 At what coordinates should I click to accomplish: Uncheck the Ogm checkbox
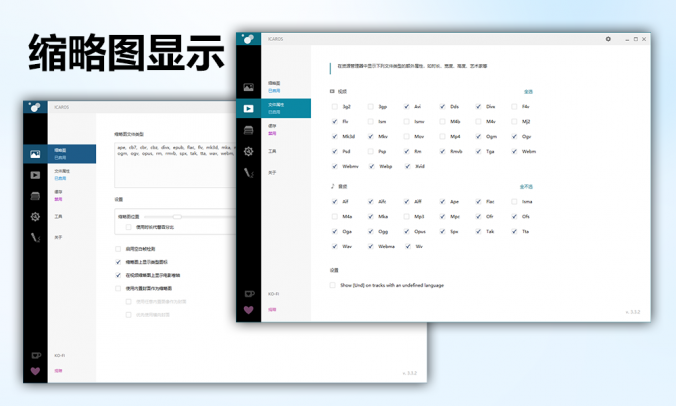click(x=478, y=137)
